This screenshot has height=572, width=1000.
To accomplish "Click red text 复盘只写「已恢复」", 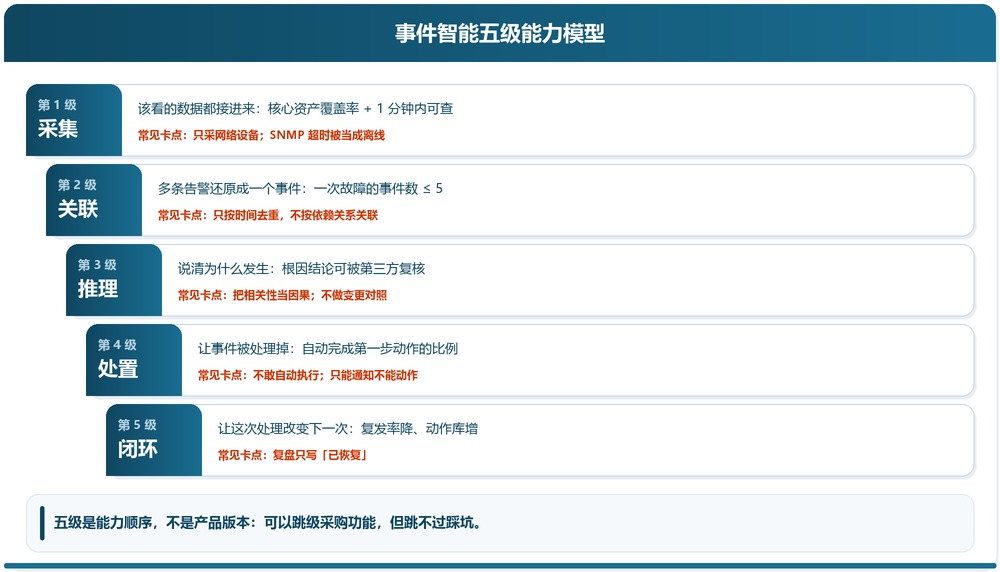I will click(320, 455).
